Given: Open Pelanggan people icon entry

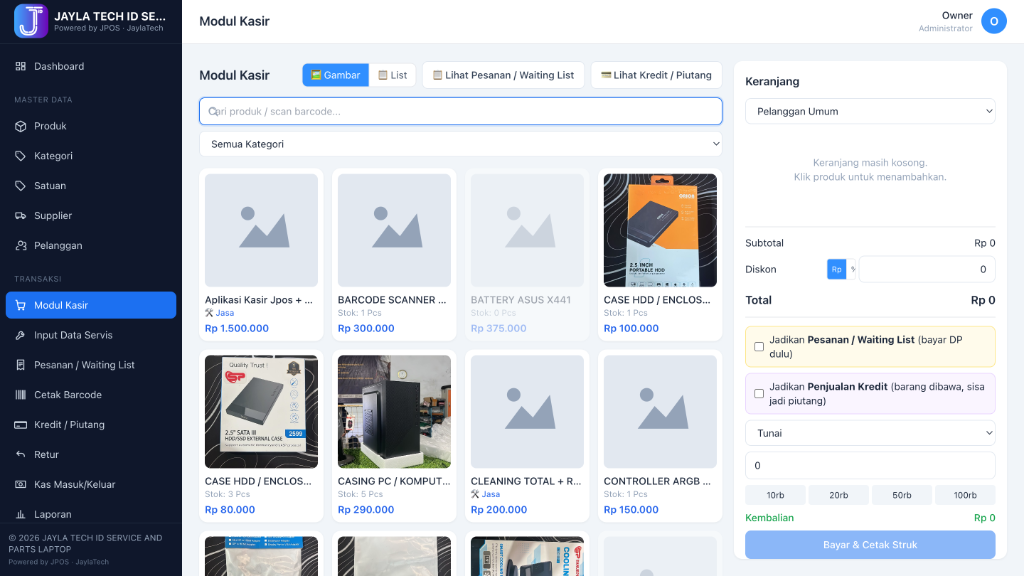Looking at the screenshot, I should [91, 246].
